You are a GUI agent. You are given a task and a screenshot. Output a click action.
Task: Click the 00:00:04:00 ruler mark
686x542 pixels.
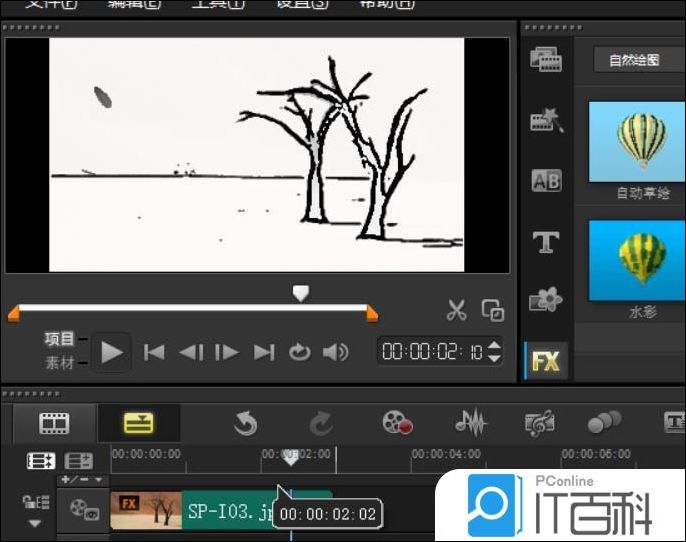pos(446,454)
